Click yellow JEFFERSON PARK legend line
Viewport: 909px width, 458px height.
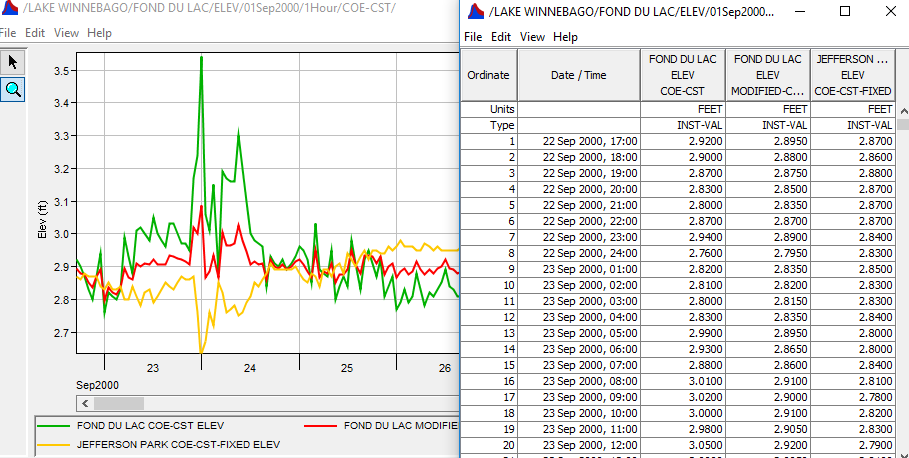click(x=56, y=443)
